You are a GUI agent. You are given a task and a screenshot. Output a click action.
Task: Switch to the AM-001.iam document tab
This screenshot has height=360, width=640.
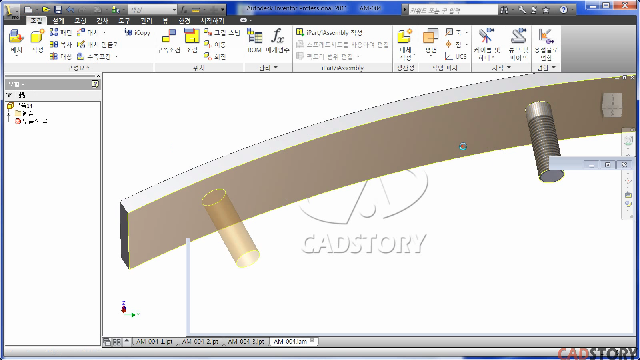[x=290, y=342]
